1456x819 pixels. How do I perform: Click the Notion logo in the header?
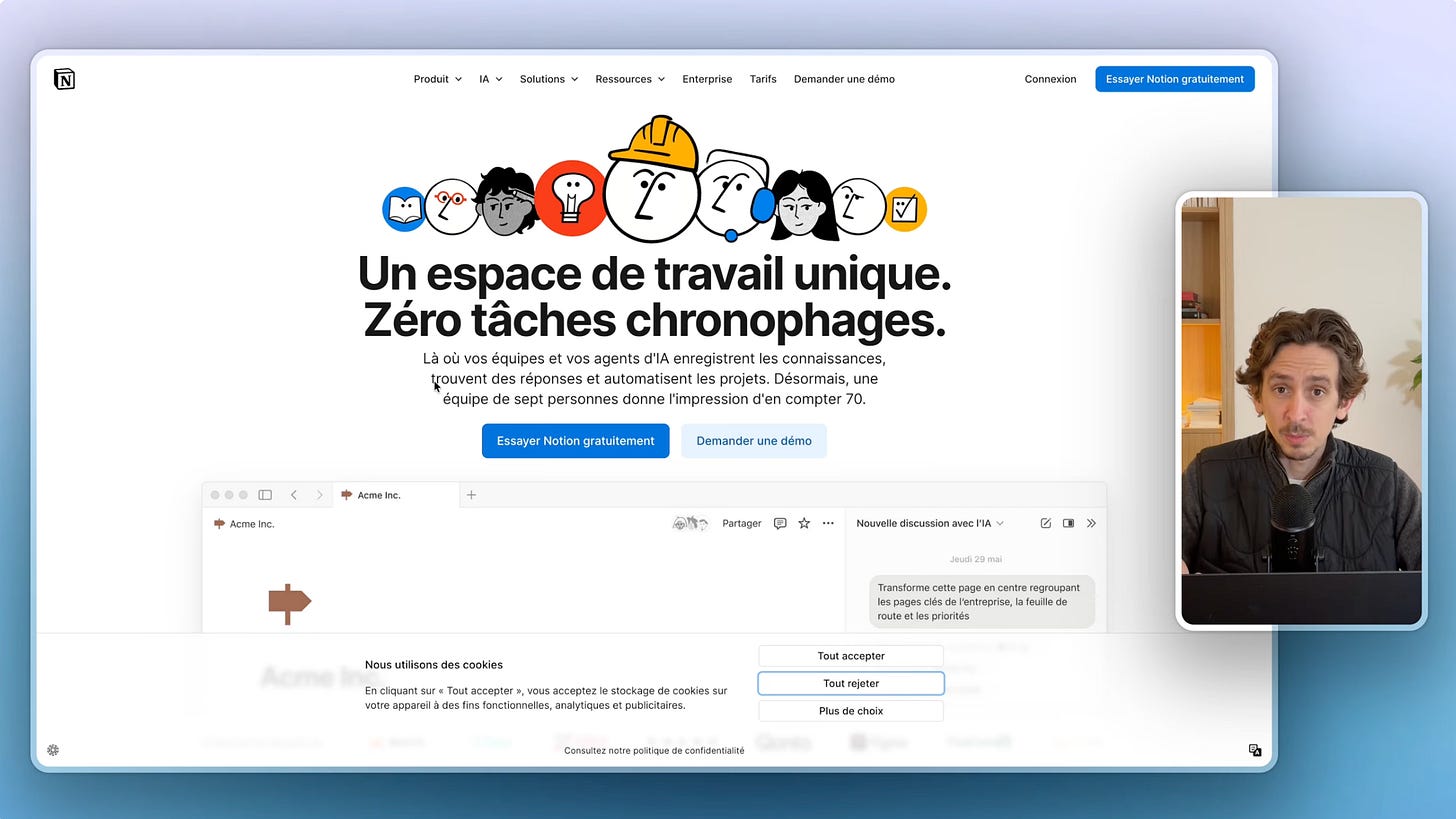point(65,79)
